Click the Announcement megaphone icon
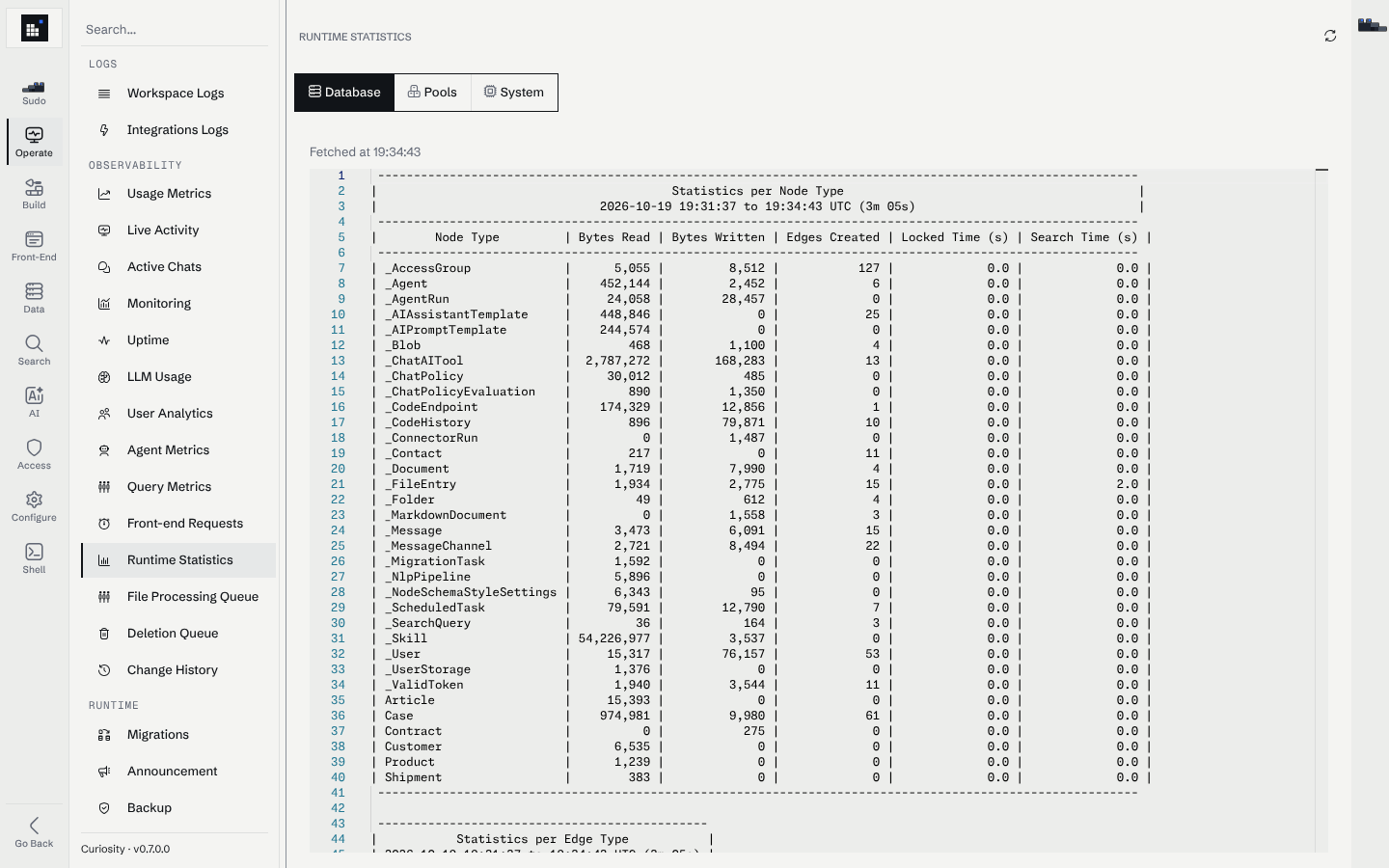This screenshot has height=868, width=1389. pos(104,772)
